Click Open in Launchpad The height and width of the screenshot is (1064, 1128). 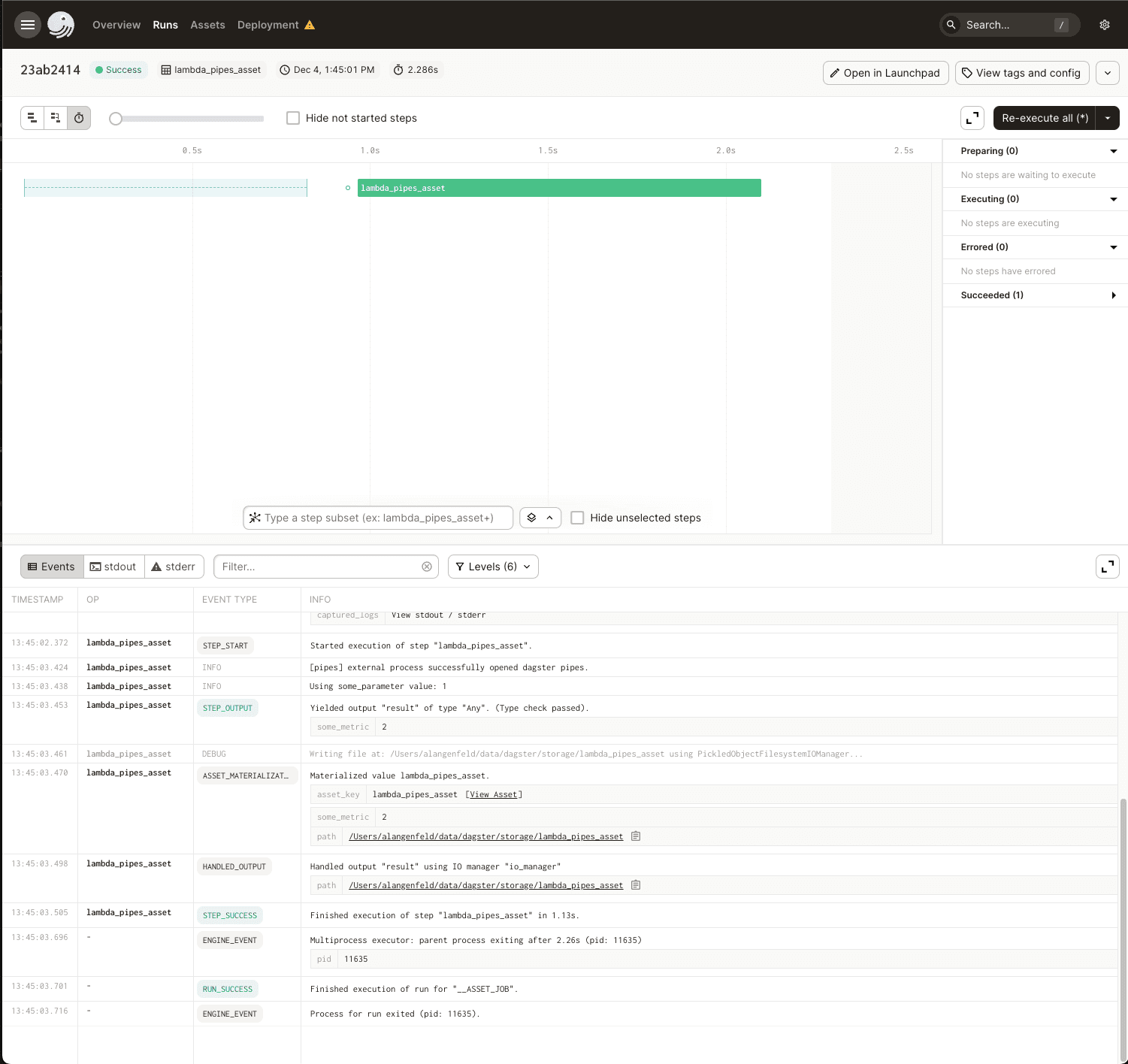coord(885,73)
